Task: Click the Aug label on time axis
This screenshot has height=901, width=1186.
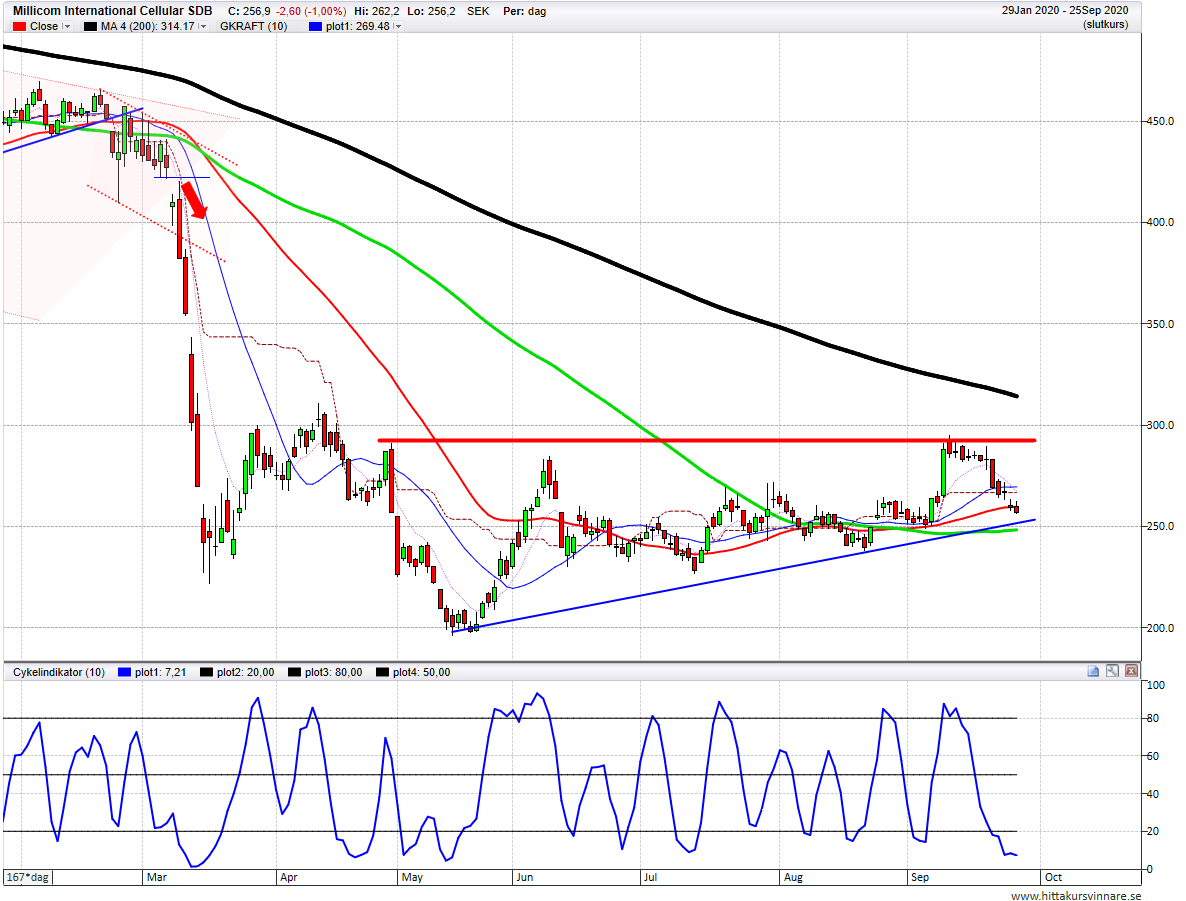Action: [793, 878]
